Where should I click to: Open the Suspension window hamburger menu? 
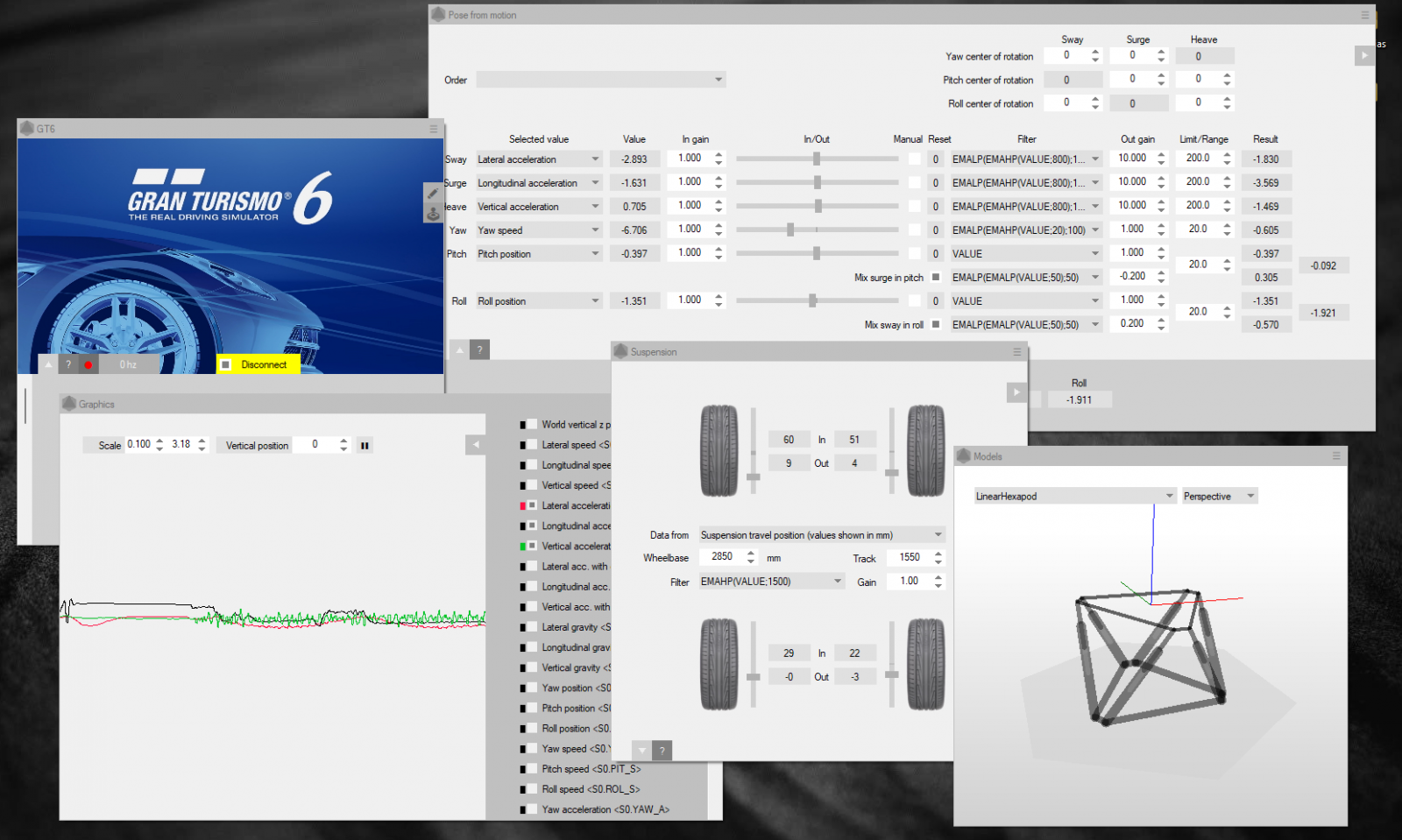1016,352
